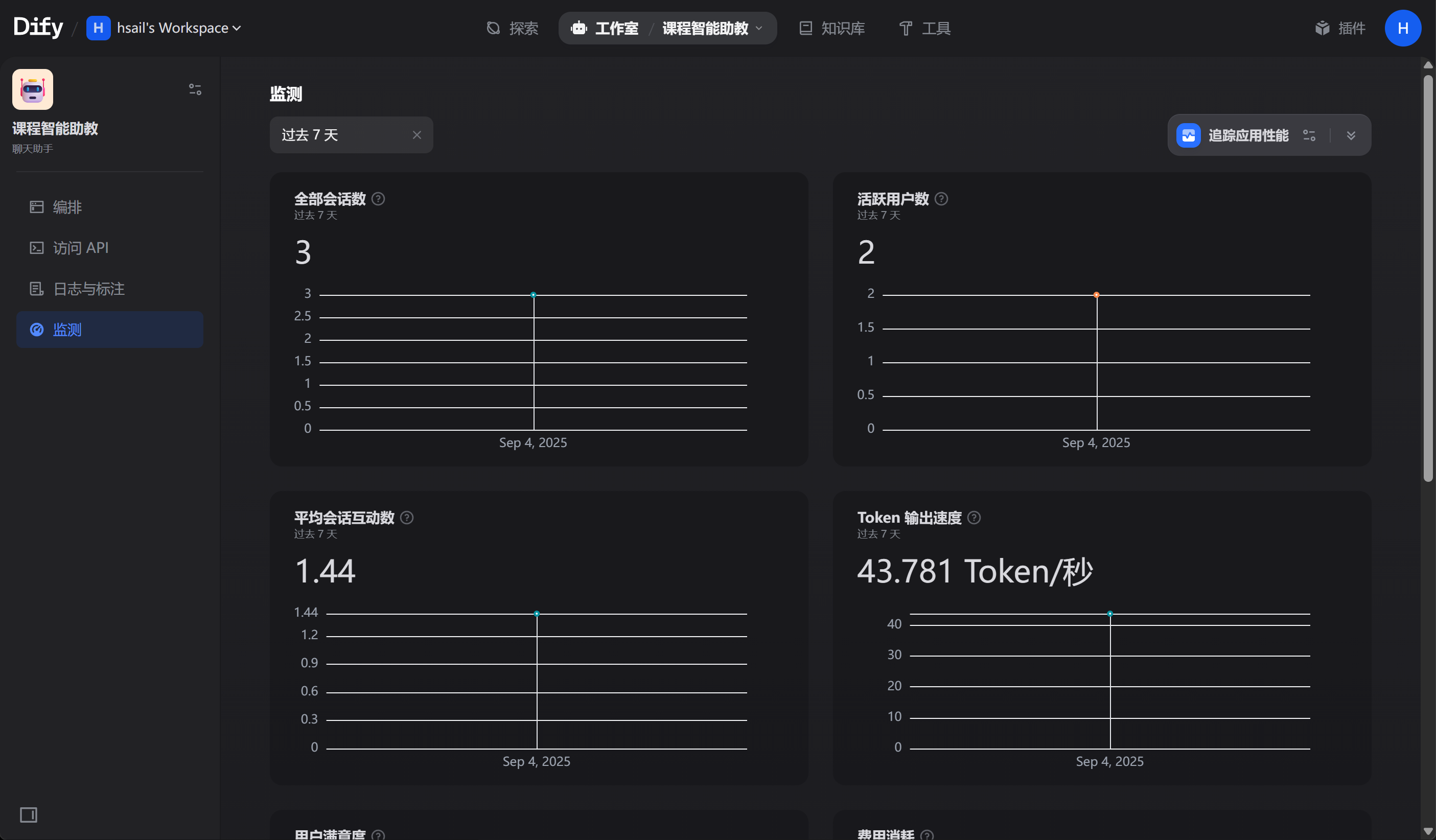
Task: Click the workspace H avatar badge
Action: click(x=98, y=28)
